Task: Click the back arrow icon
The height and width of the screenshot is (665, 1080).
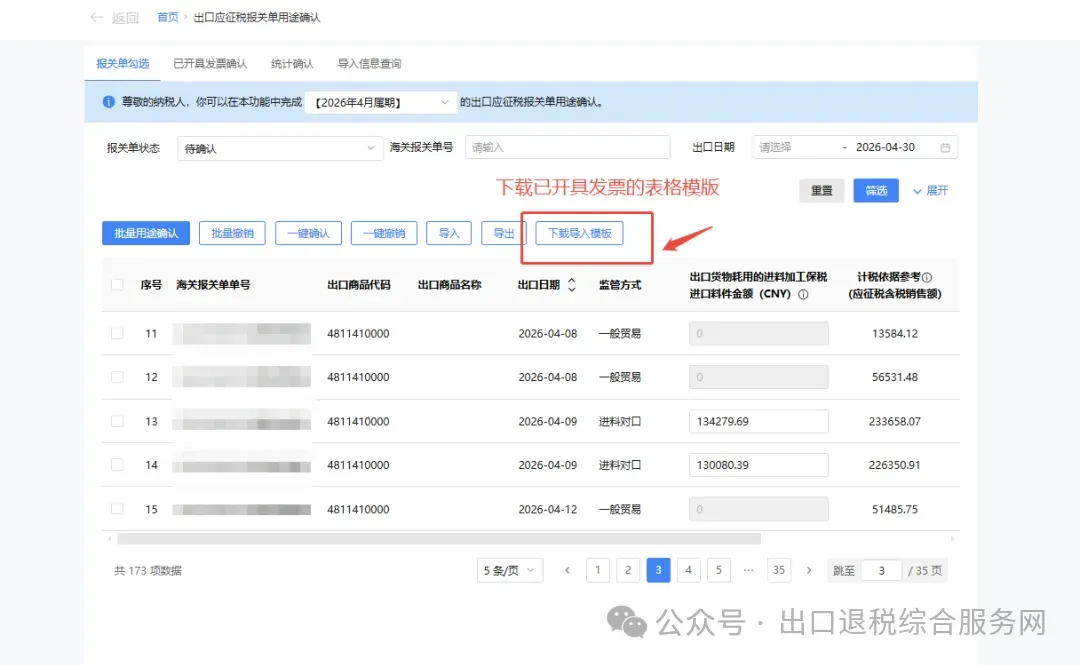Action: tap(96, 17)
